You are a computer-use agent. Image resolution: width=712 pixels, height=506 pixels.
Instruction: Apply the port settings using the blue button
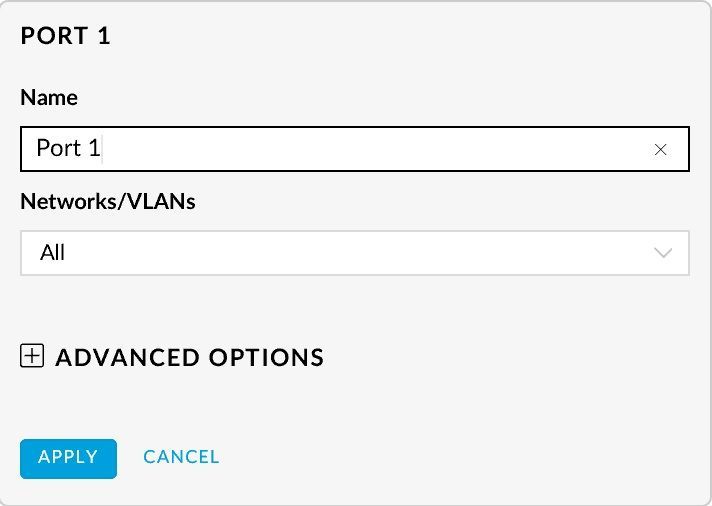point(68,458)
